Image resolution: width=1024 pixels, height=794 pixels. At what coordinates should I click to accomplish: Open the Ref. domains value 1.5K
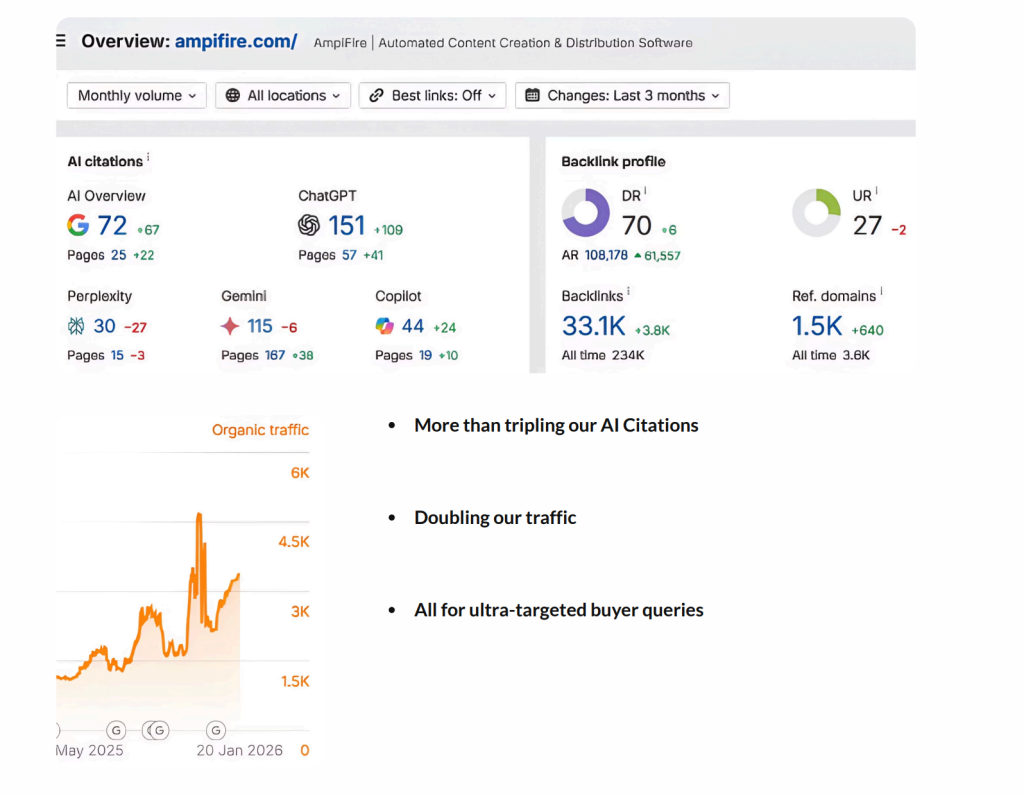coord(817,326)
